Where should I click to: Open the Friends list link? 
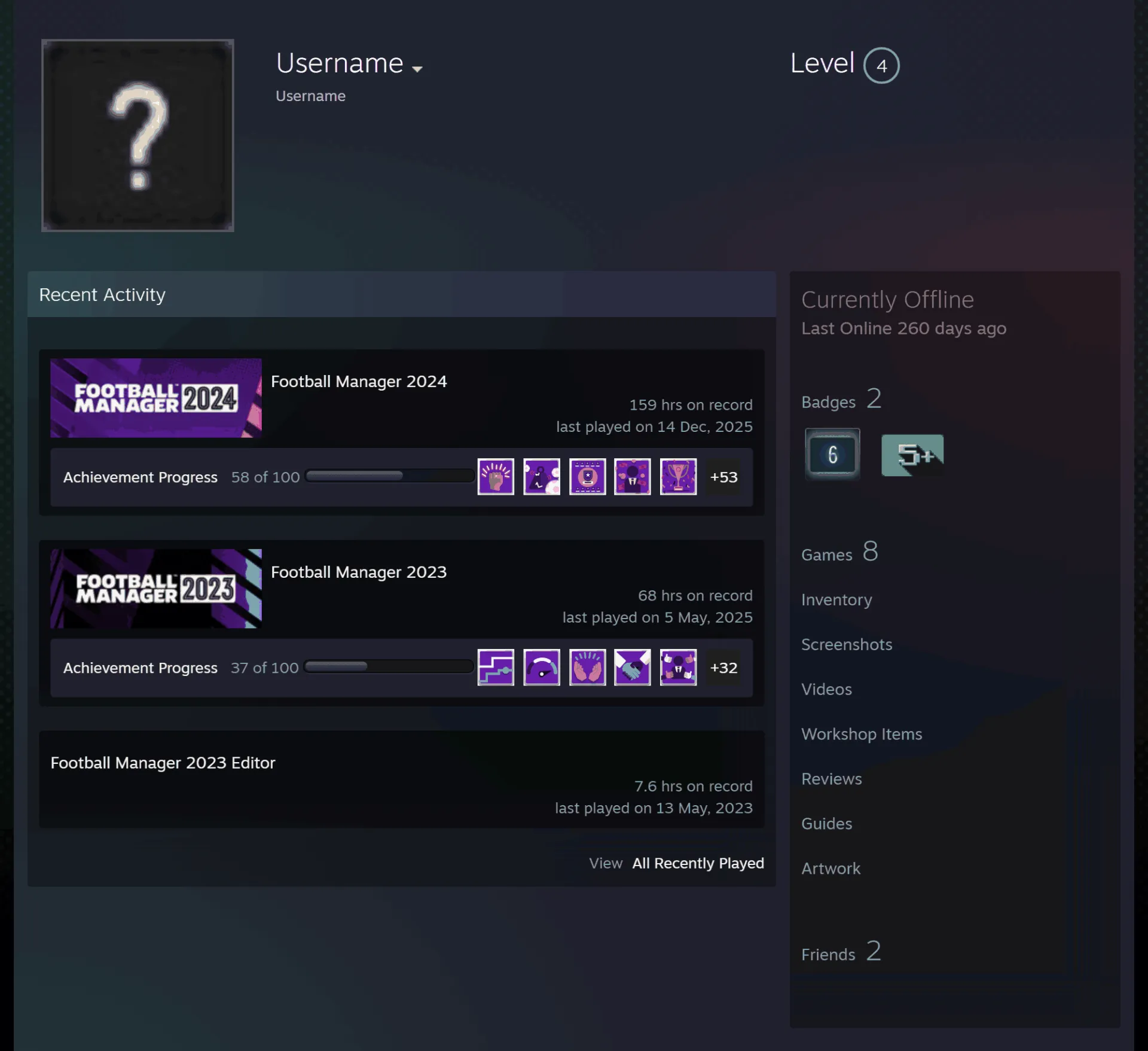(841, 952)
